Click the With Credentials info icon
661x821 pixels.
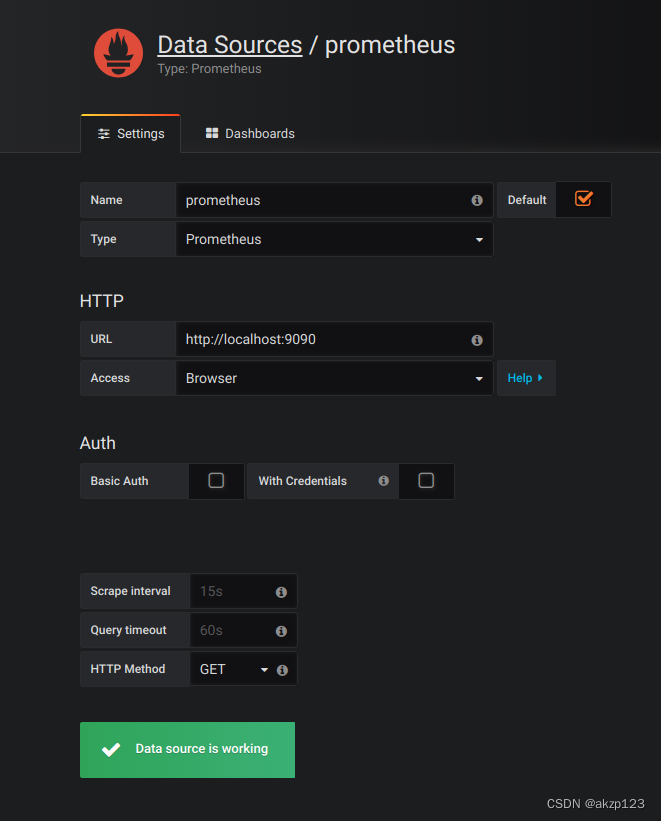click(x=383, y=481)
